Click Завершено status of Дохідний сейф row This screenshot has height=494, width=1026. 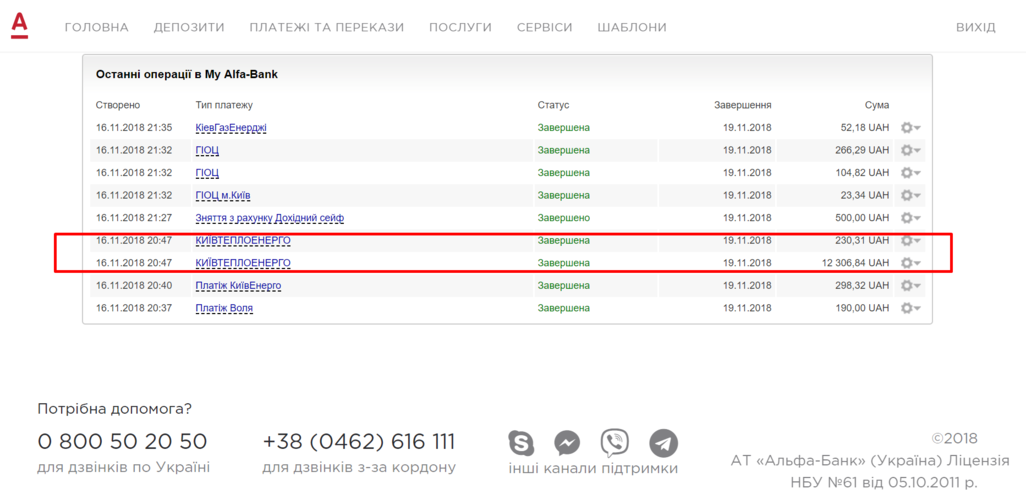(564, 218)
